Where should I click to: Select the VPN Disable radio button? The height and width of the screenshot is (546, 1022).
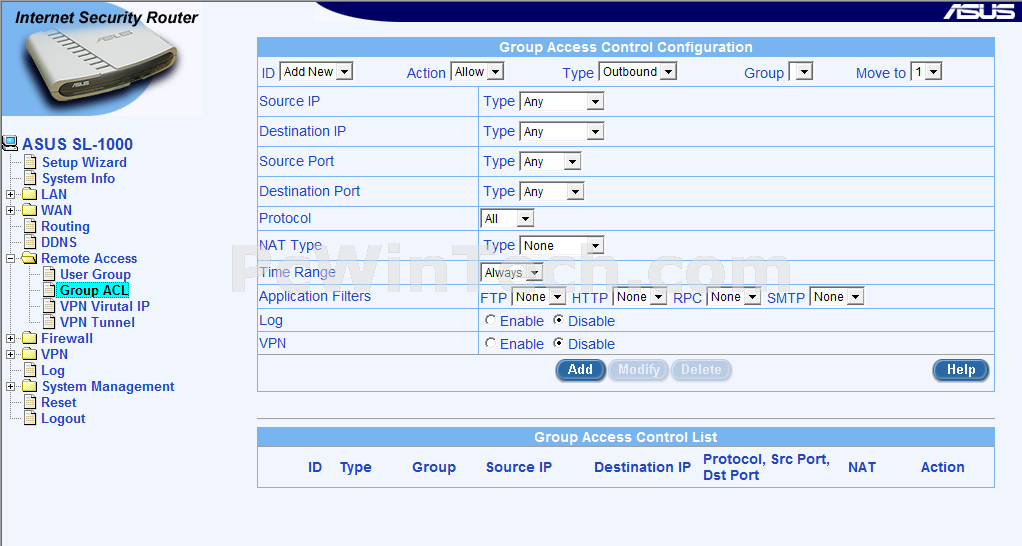coord(558,343)
